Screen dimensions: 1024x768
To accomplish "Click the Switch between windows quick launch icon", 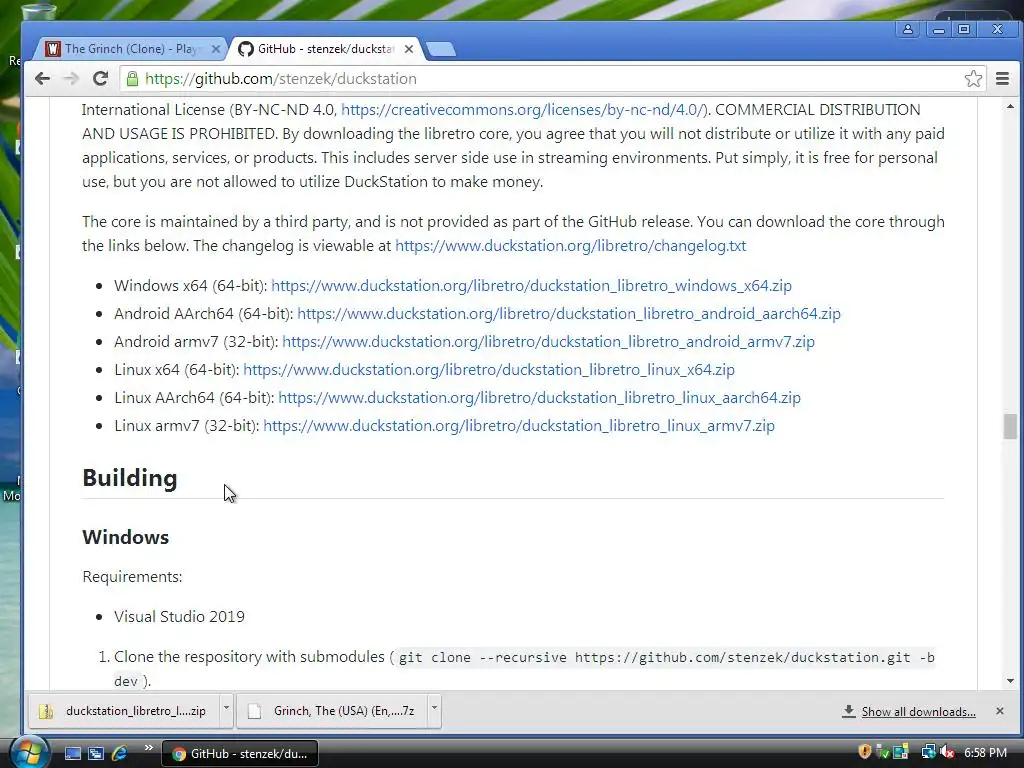I will pos(96,754).
